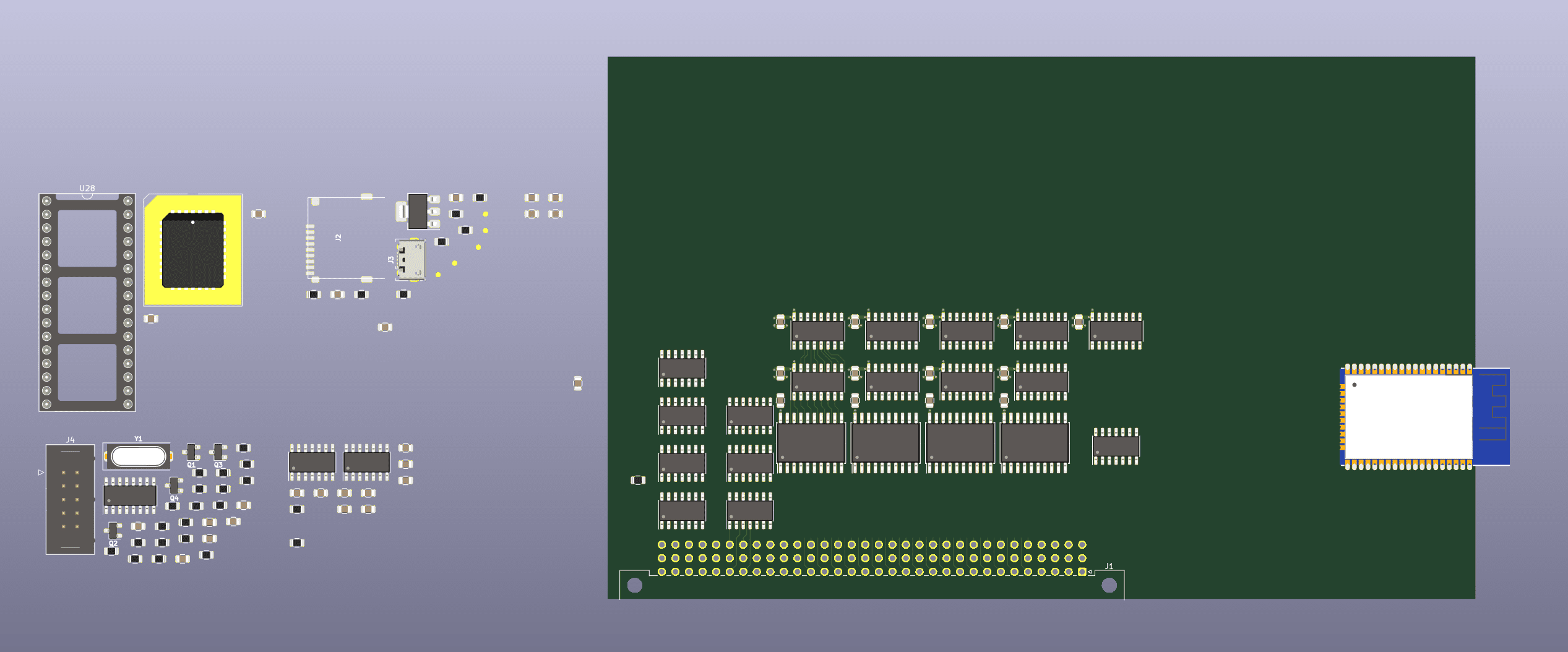
Task: Click the 'J1' reference label on board
Action: tap(1109, 566)
